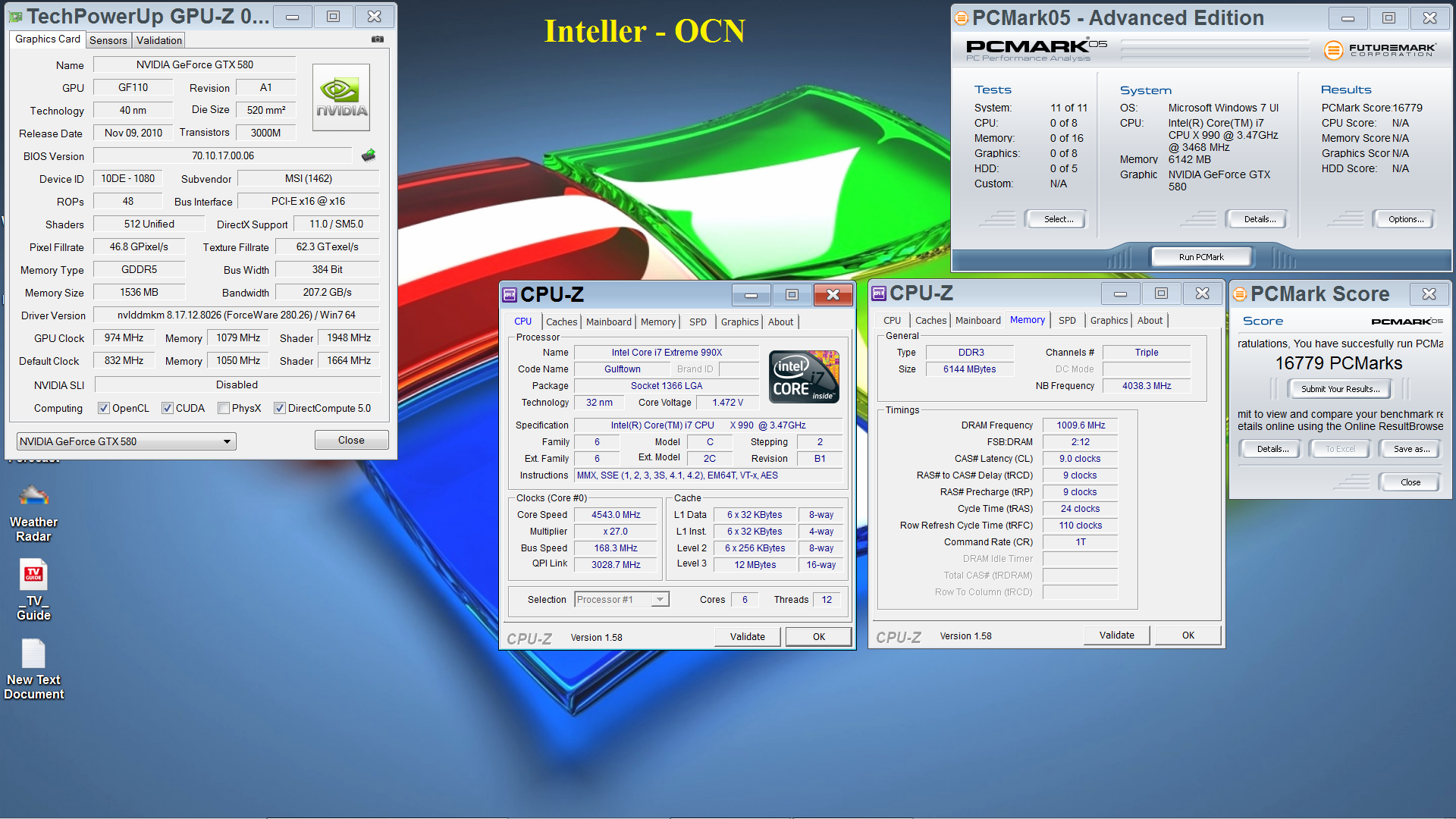Screen dimensions: 1456x819
Task: Toggle the CUDA checkbox in GPU-Z
Action: (x=168, y=408)
